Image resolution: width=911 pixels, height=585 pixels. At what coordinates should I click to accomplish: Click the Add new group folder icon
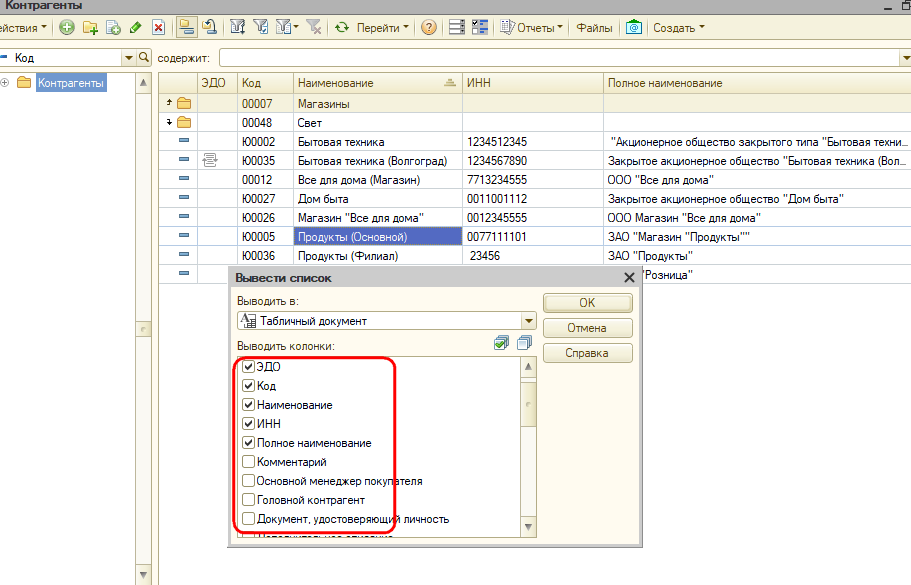(x=90, y=27)
